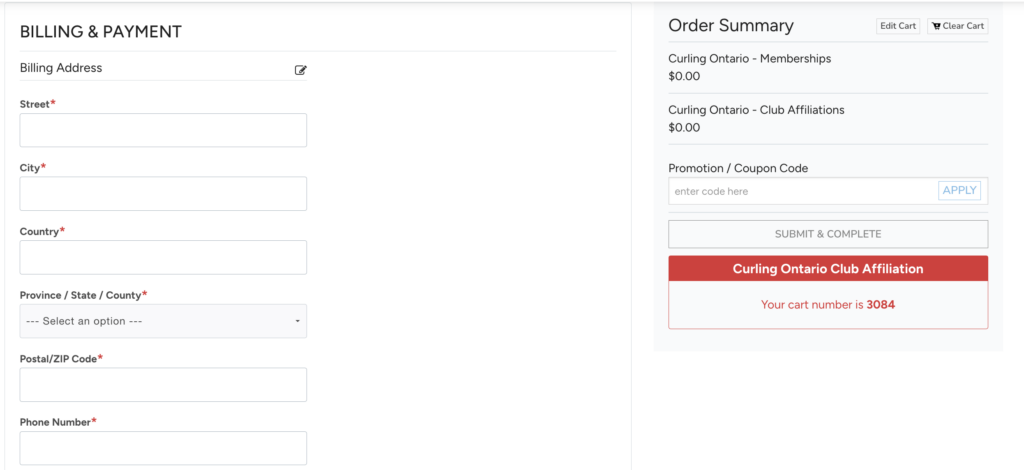Select the cart number 3084 text
The width and height of the screenshot is (1024, 470).
(880, 305)
